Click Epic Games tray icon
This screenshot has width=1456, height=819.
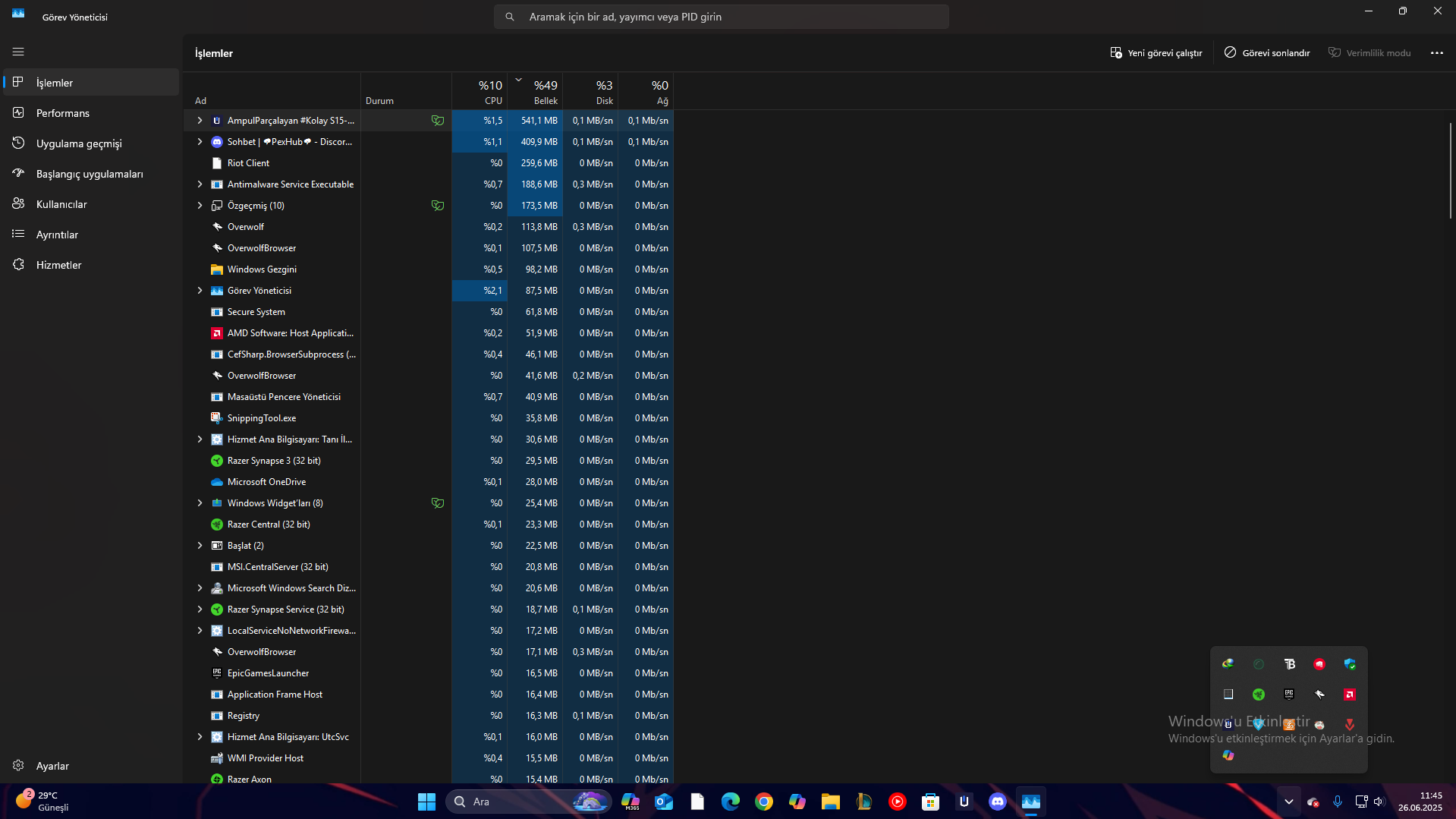coord(1289,695)
